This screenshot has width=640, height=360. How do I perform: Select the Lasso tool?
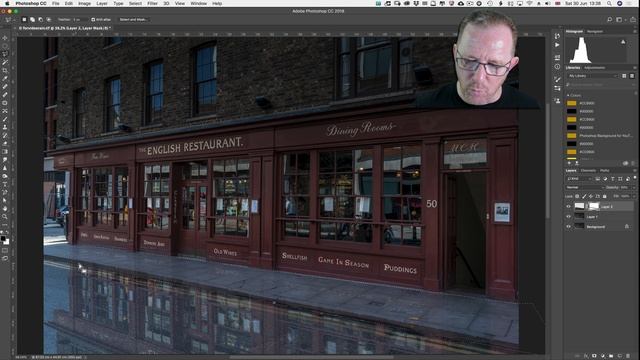pos(5,54)
